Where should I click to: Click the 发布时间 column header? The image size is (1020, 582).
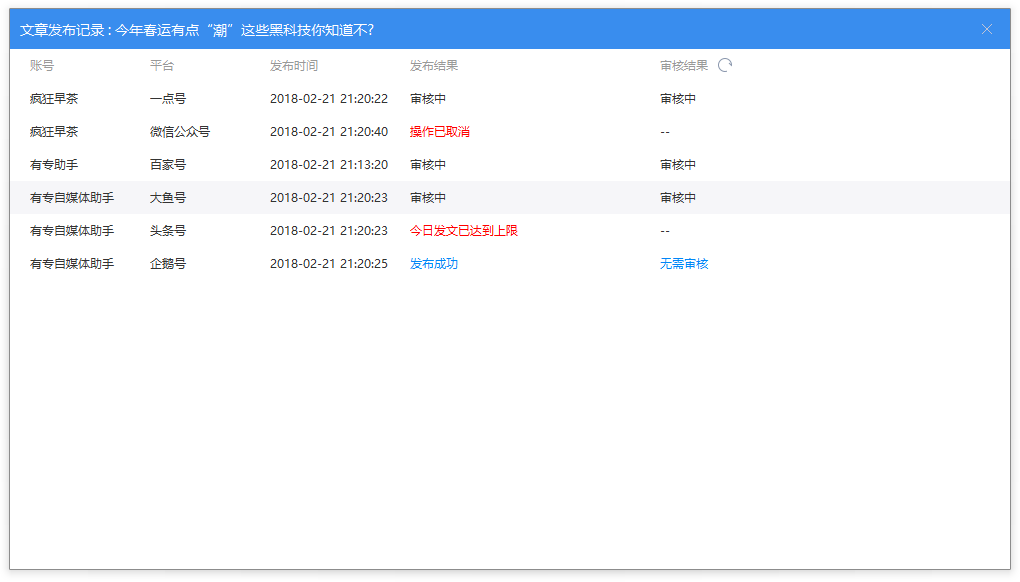(x=294, y=66)
